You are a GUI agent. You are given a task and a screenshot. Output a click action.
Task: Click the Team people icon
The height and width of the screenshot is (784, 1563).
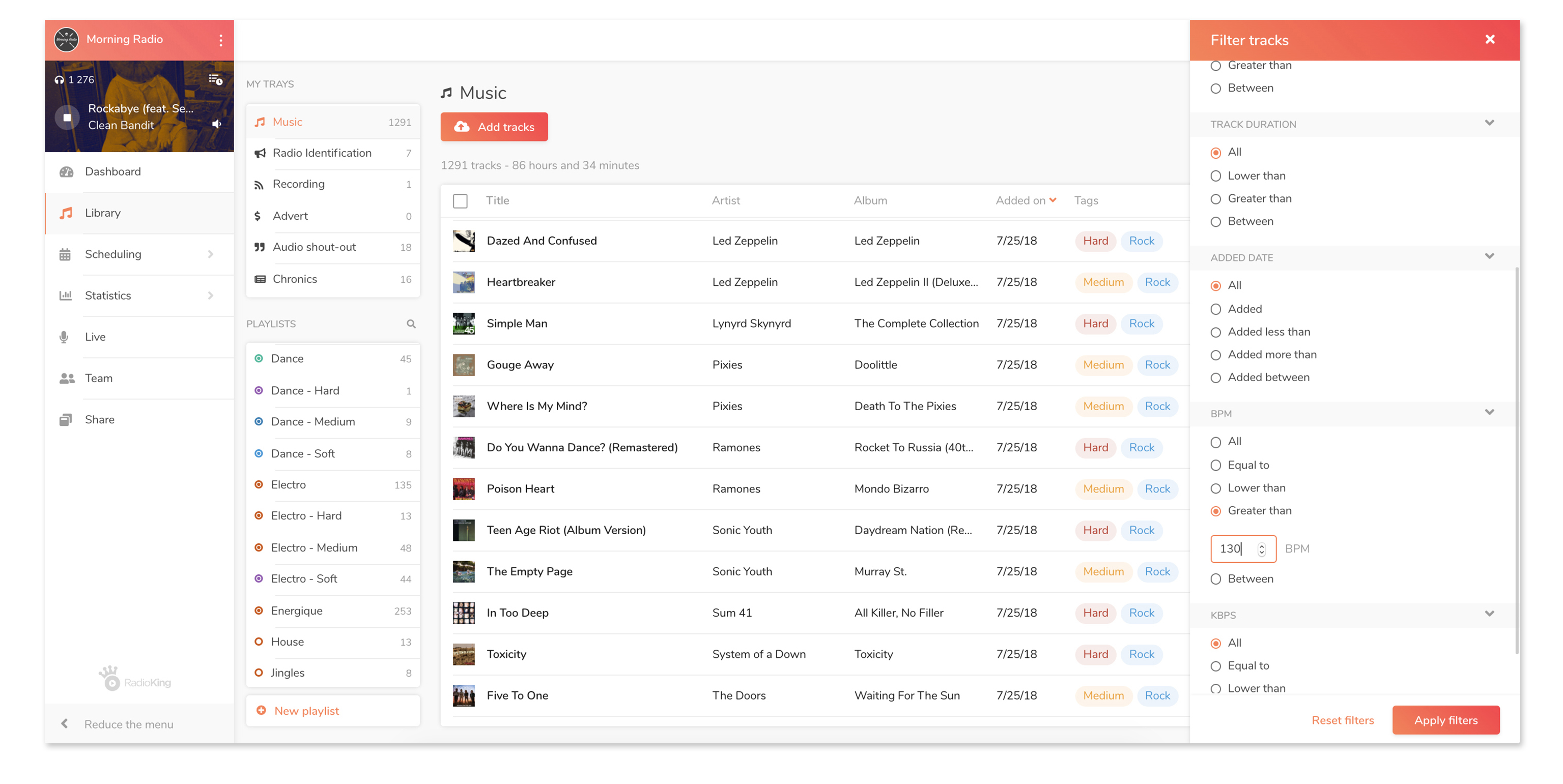coord(67,379)
